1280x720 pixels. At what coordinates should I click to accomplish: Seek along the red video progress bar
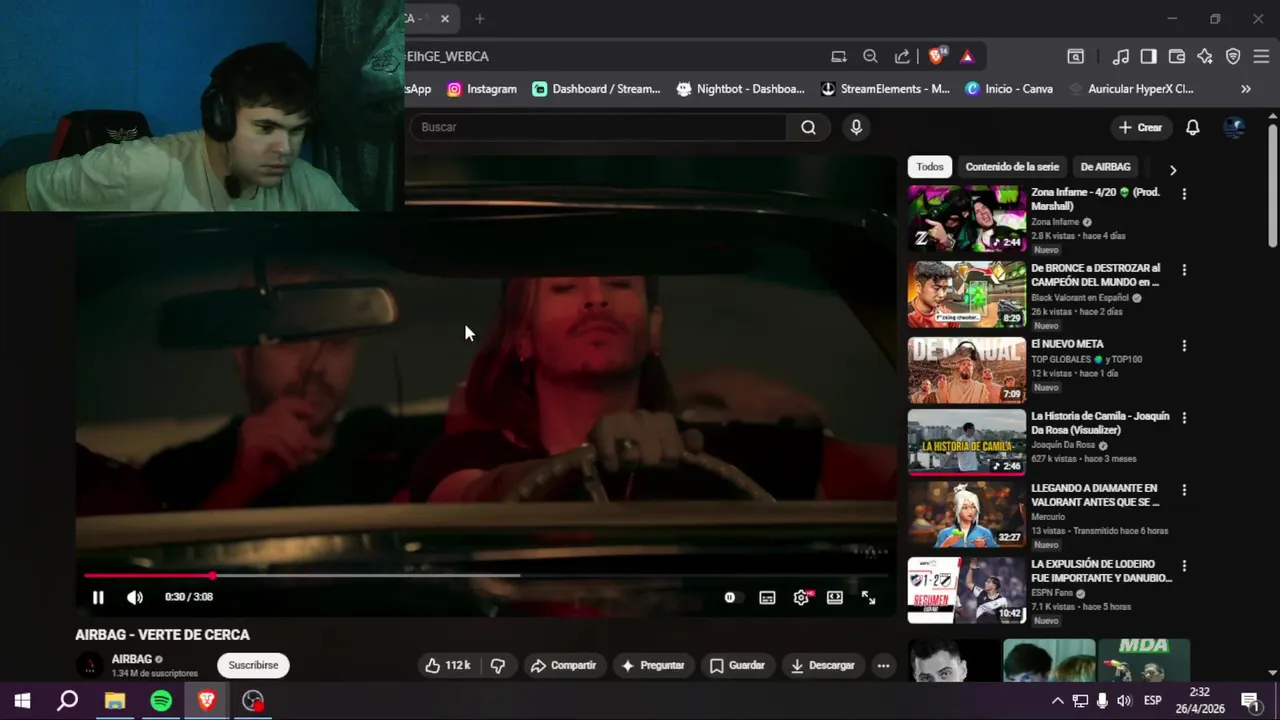(x=486, y=575)
